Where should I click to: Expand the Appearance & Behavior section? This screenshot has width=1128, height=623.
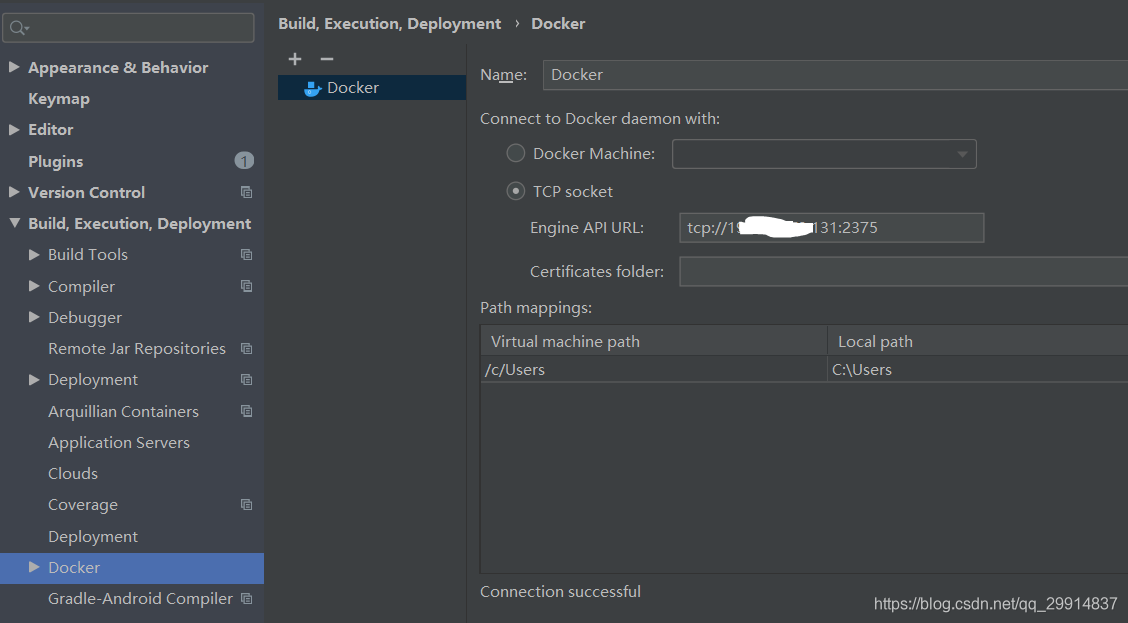pos(14,67)
